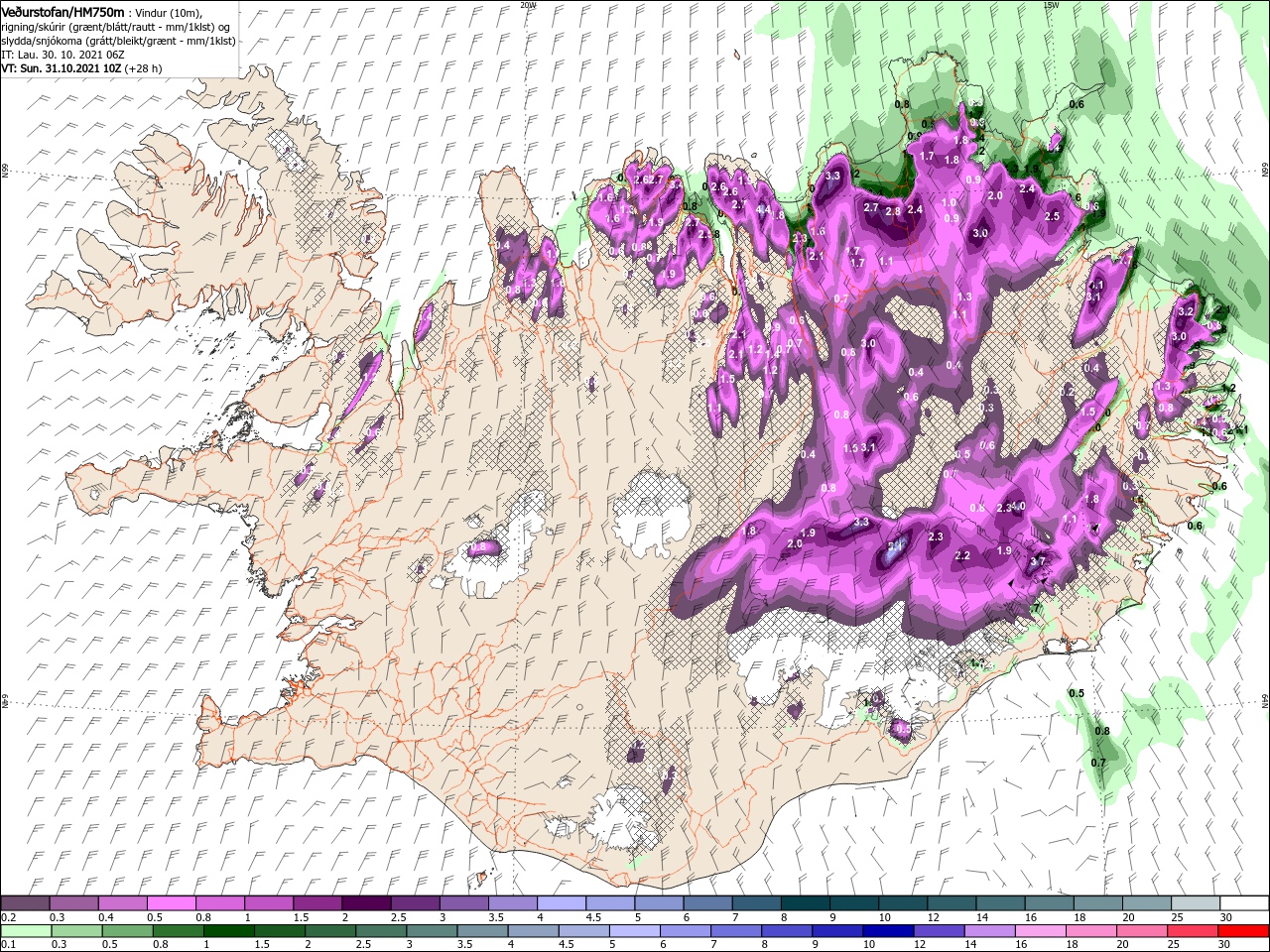Click the darkest purple snow legend swatch at 2

365,903
